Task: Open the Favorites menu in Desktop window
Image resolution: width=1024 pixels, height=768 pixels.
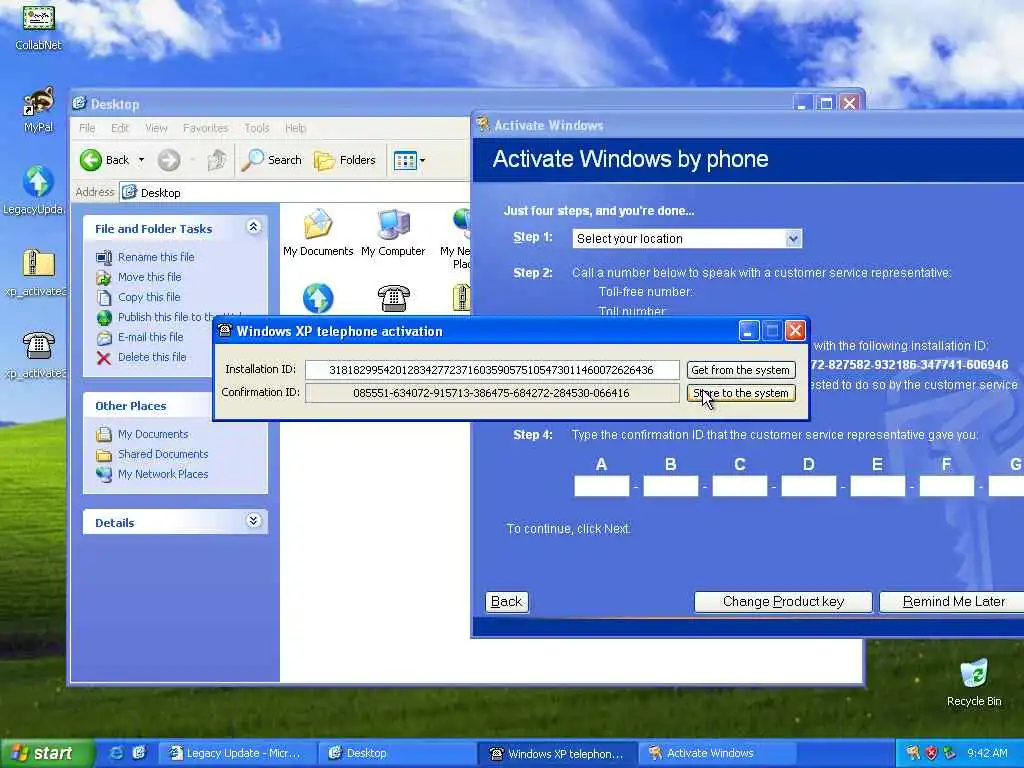Action: tap(206, 128)
